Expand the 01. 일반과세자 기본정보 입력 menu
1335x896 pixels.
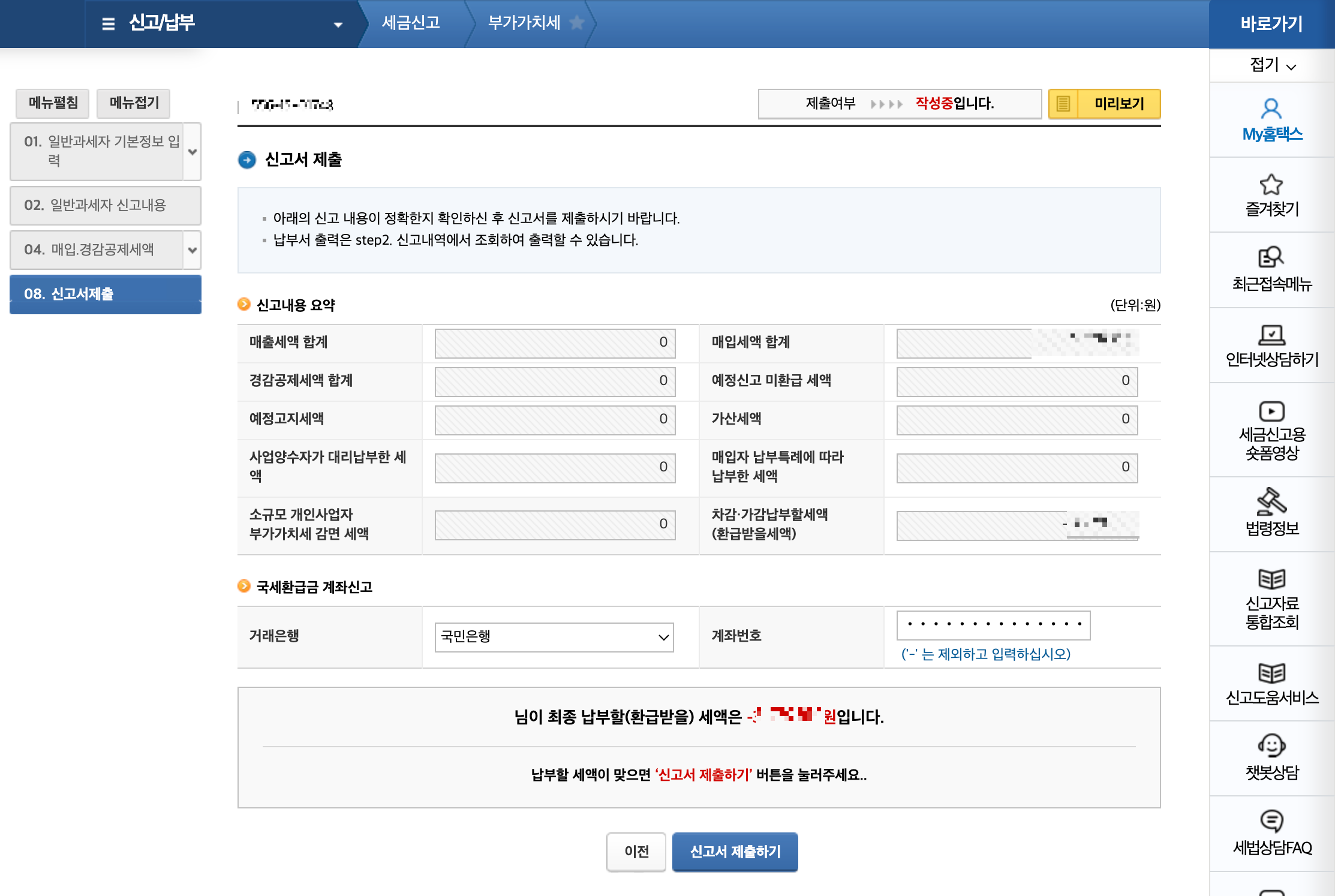(192, 152)
